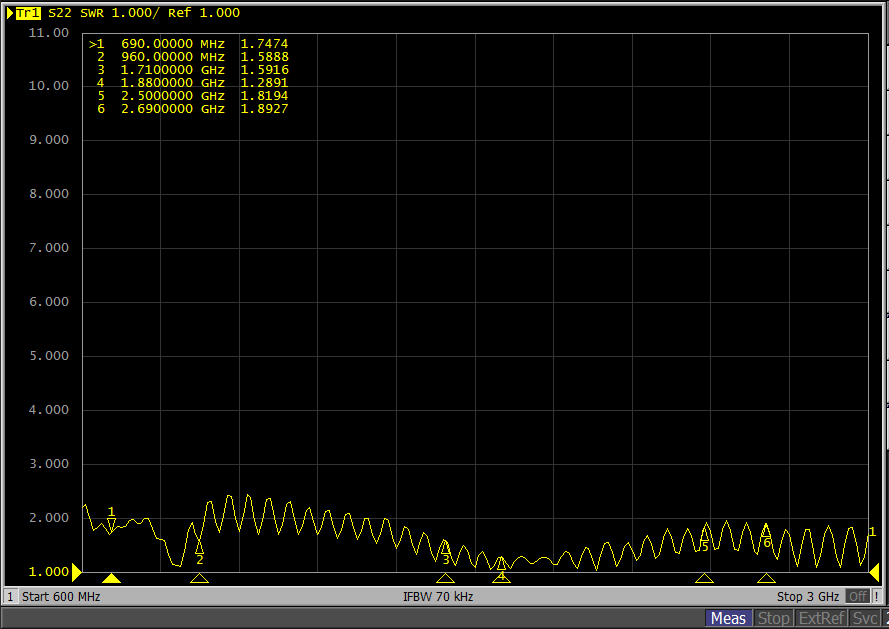The width and height of the screenshot is (889, 629).
Task: Click the S22 measurement parameter label
Action: [60, 13]
